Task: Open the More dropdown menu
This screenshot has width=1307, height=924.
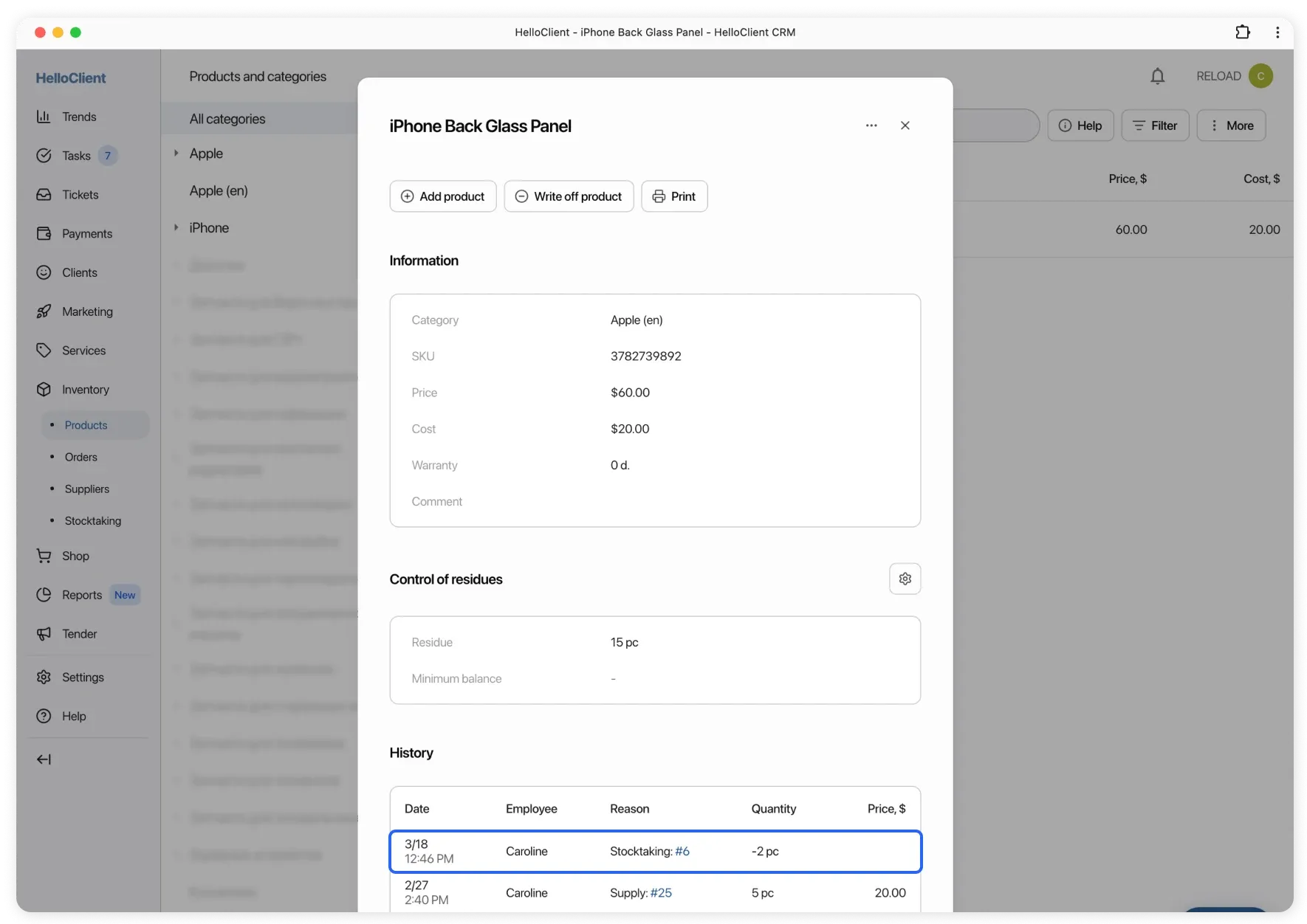Action: click(1231, 125)
